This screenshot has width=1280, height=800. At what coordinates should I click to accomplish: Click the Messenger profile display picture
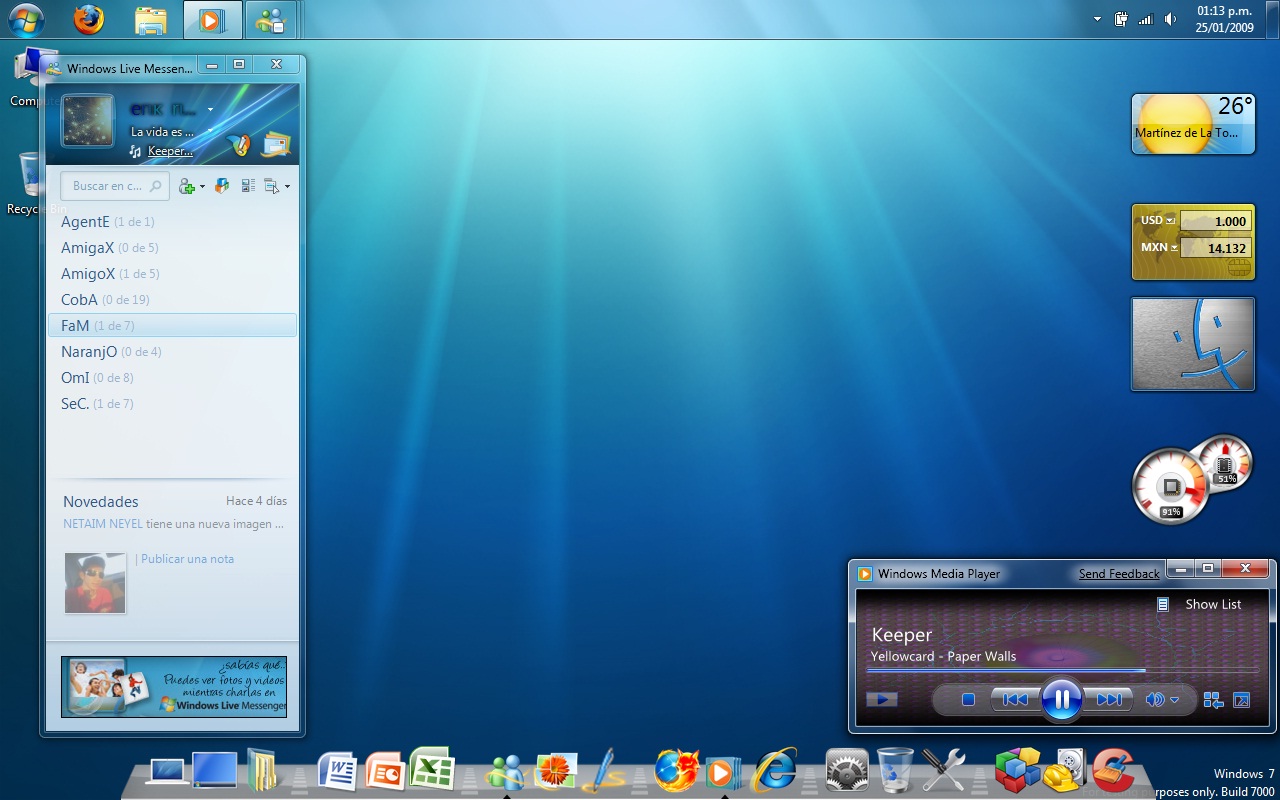click(x=87, y=121)
